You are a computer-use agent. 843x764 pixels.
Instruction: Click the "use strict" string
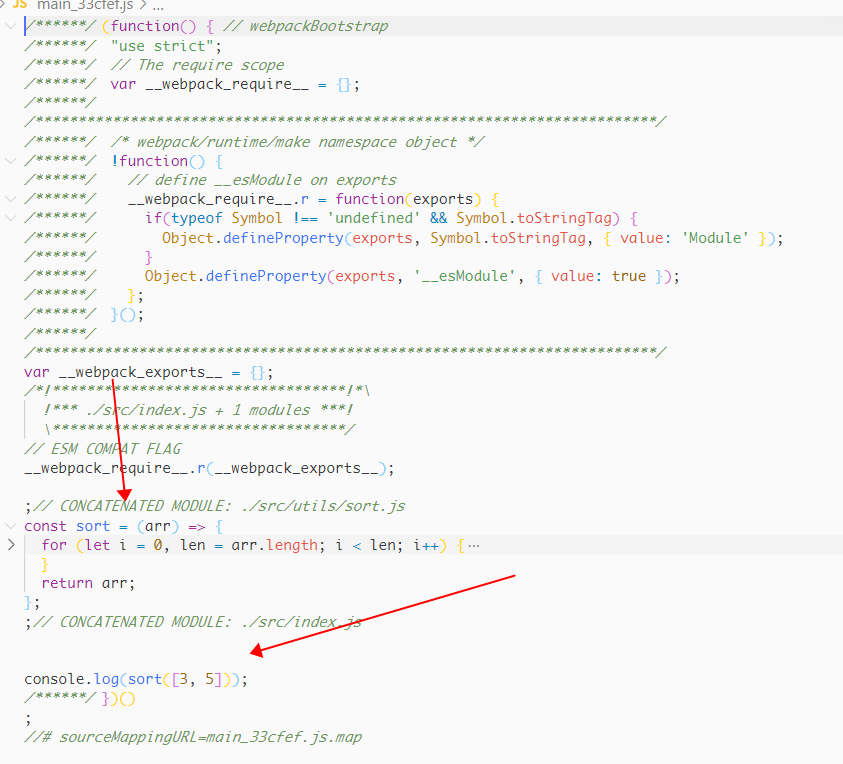point(163,46)
